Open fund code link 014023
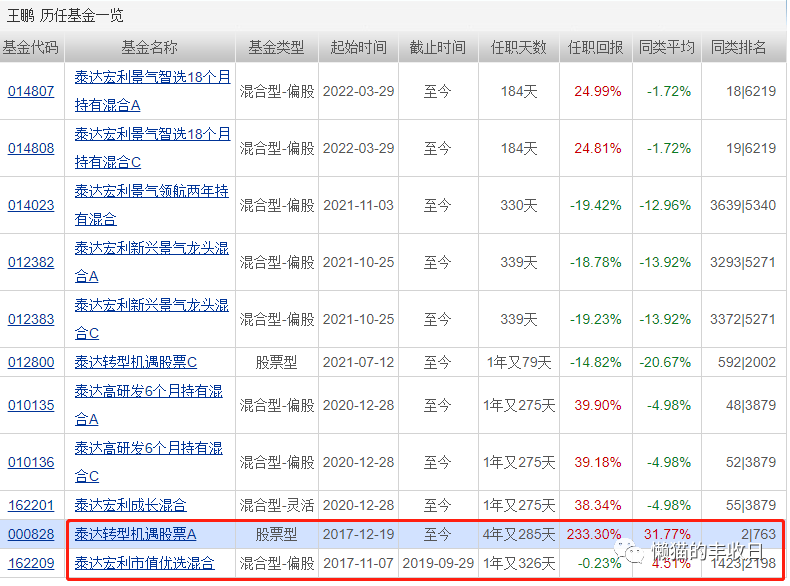Viewport: 790px width, 586px height. pos(31,205)
